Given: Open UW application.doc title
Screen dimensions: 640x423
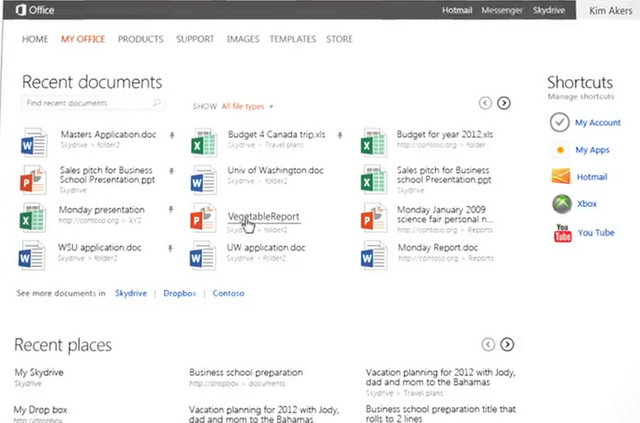Looking at the screenshot, I should 266,247.
